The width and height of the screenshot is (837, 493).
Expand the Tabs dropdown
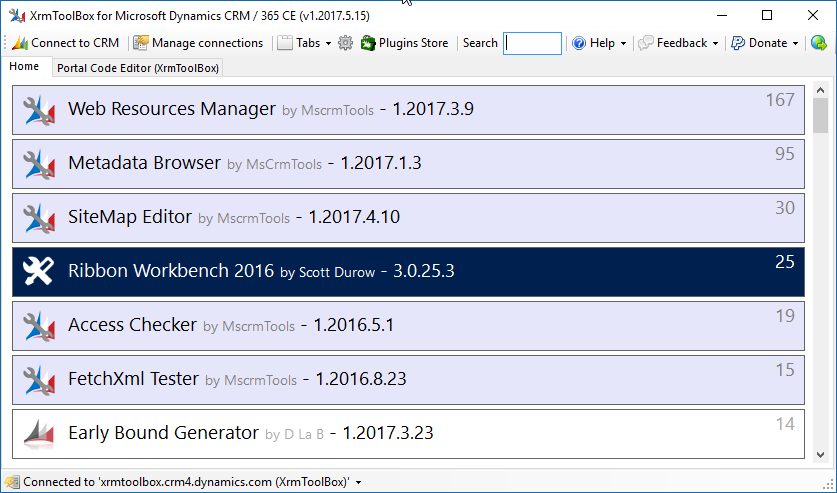(x=304, y=43)
